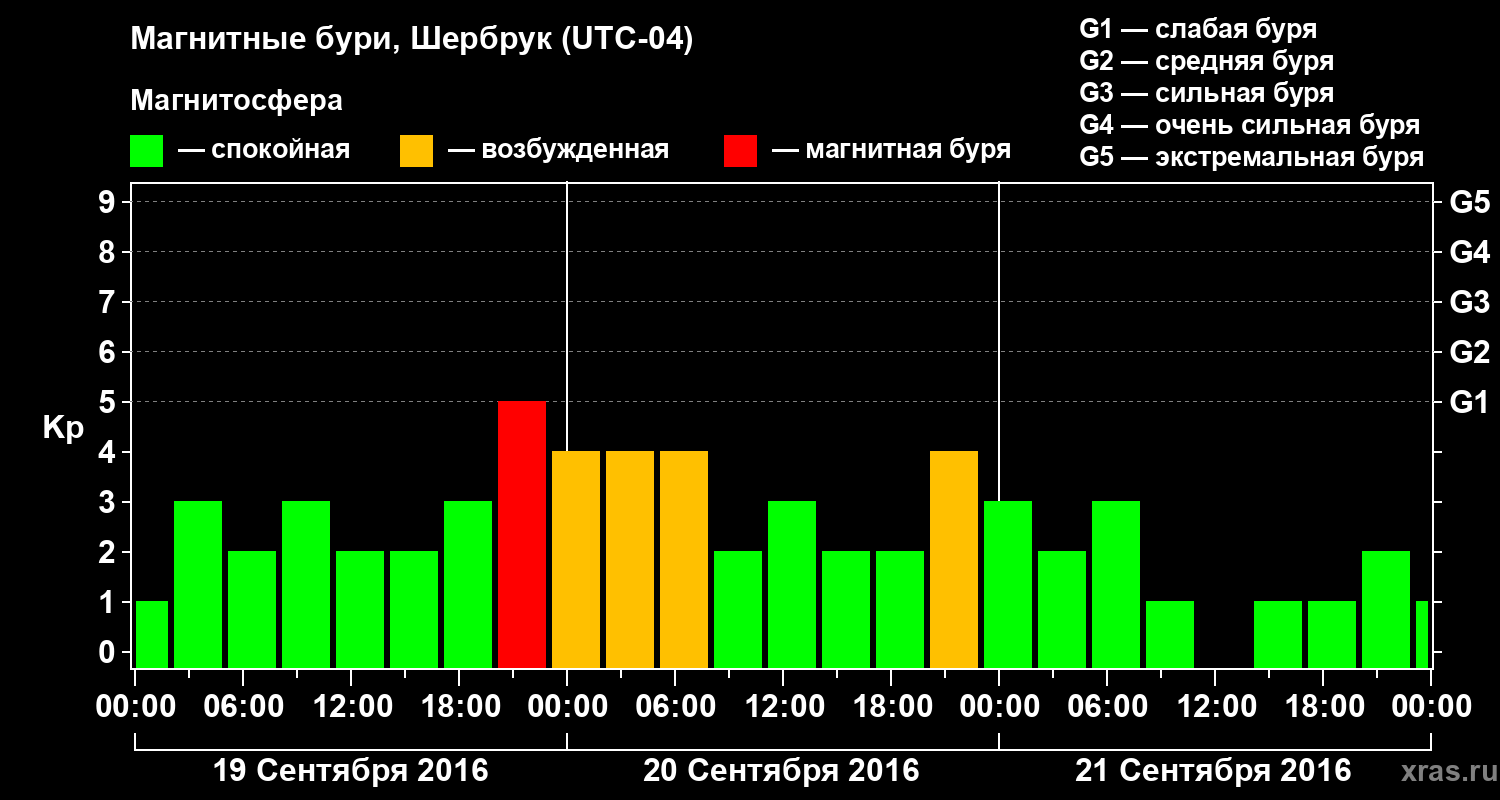Viewport: 1500px width, 800px height.
Task: Click the '06:00' time label above 20 Сентября
Action: click(x=675, y=707)
